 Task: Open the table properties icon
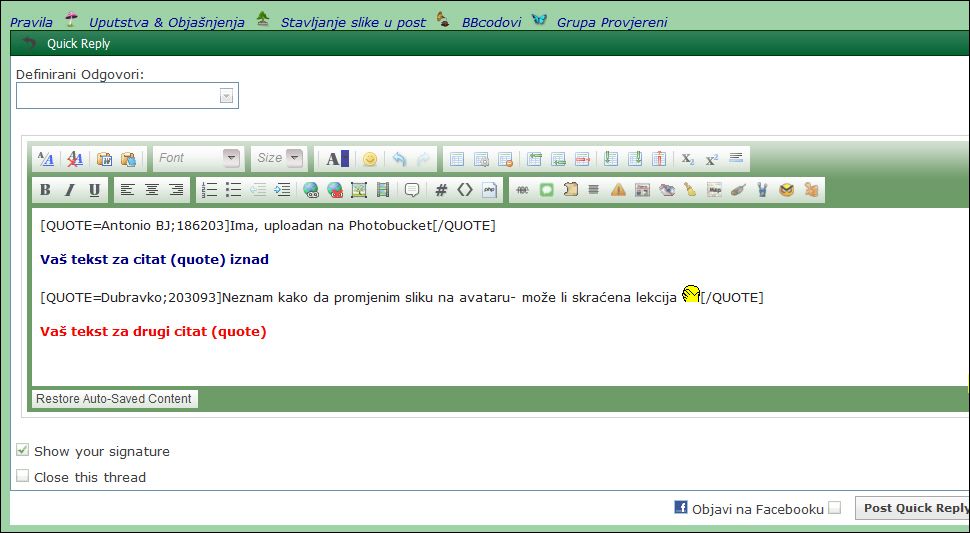tap(481, 159)
